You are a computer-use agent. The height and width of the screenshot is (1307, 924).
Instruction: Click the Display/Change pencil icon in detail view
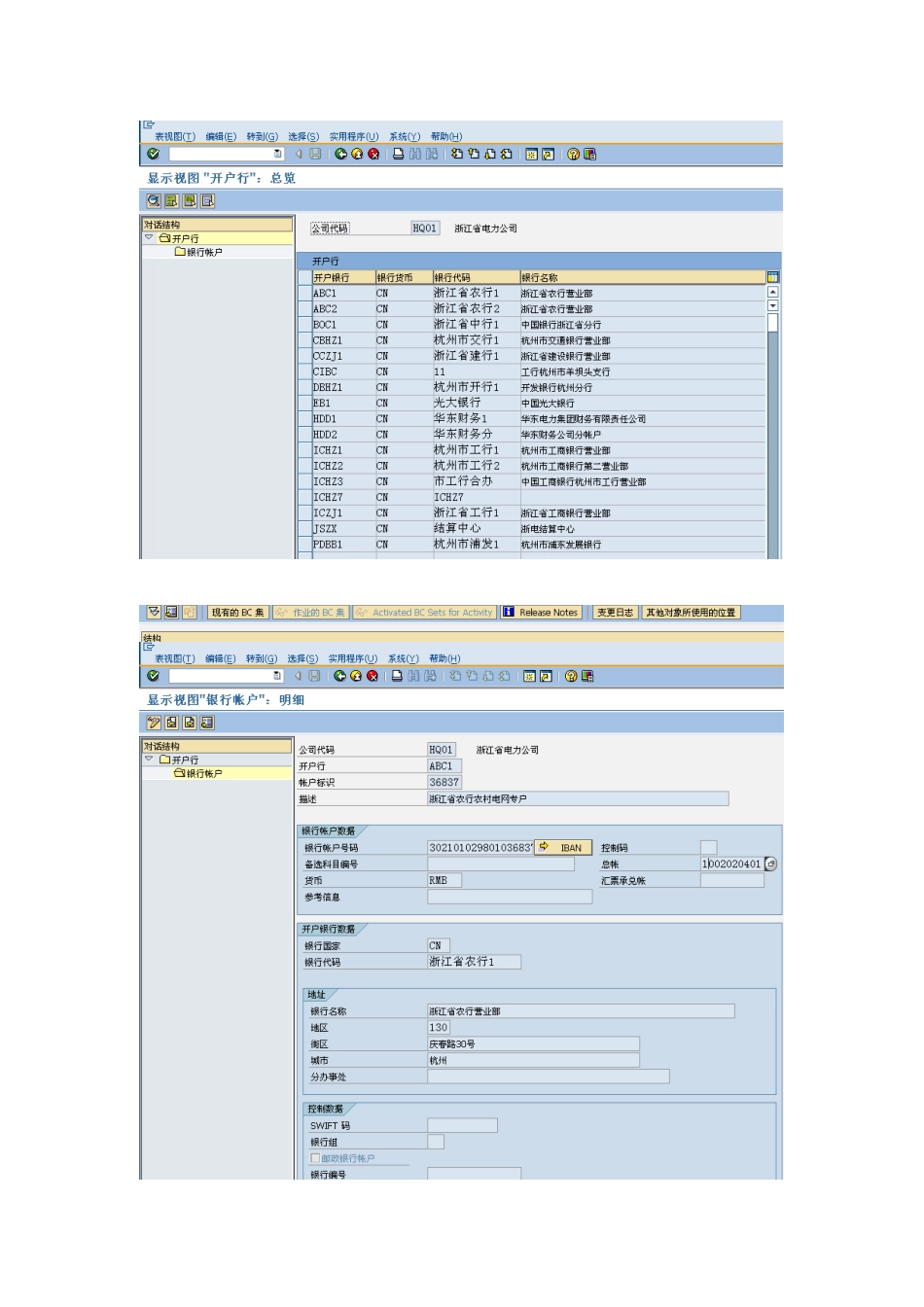pos(154,723)
